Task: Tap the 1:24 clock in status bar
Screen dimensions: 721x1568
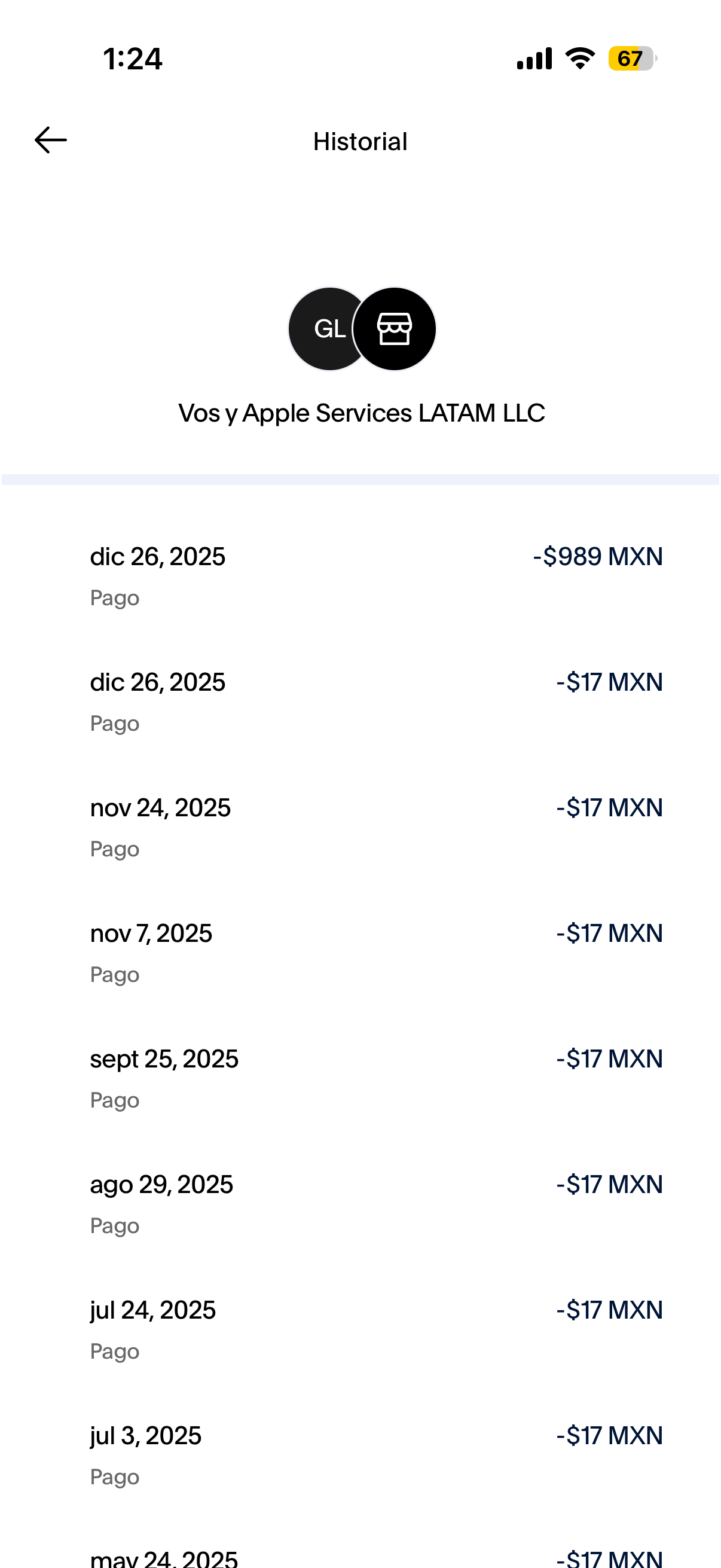Action: click(x=133, y=59)
